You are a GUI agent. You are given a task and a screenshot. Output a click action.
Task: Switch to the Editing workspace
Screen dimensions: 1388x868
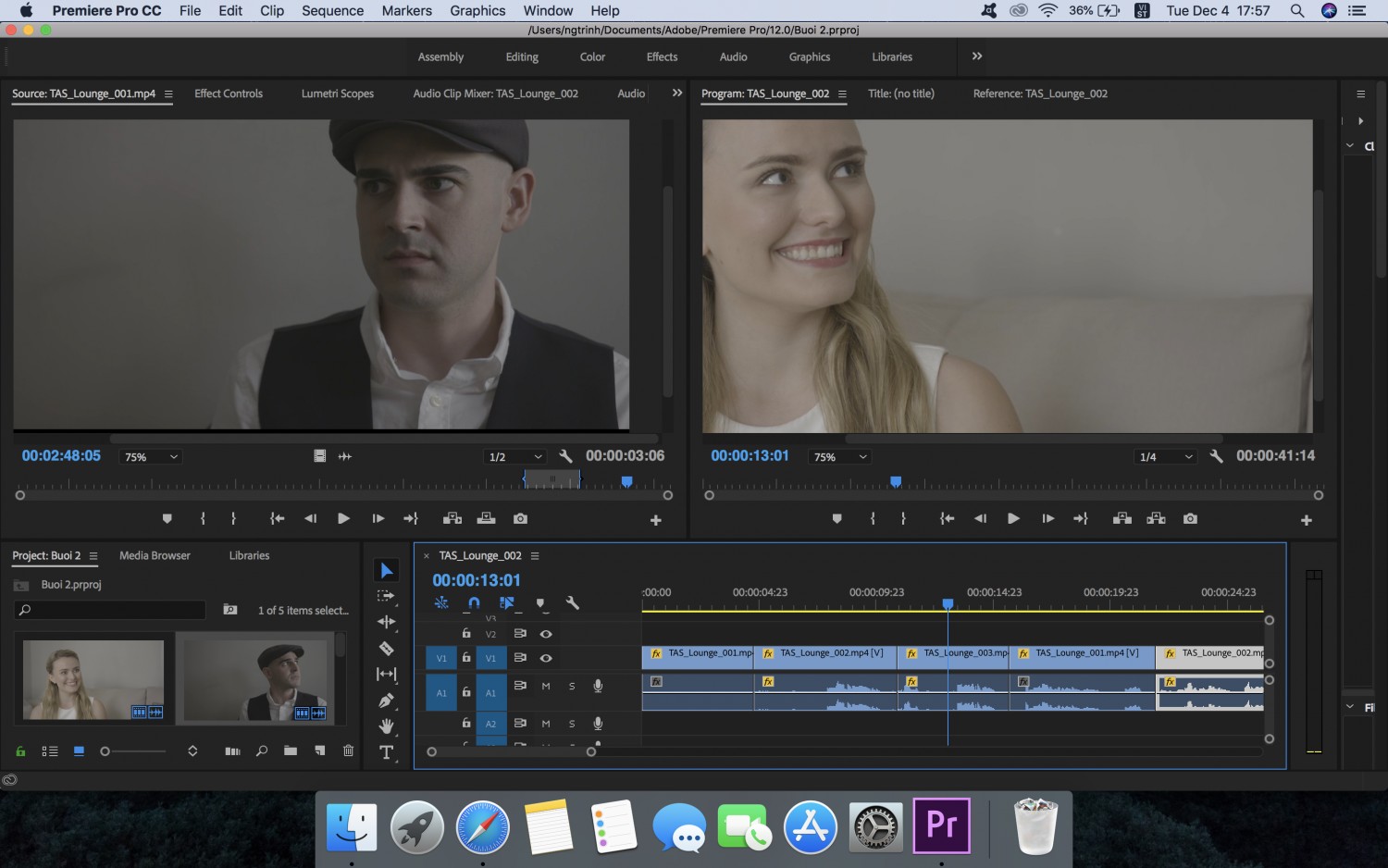tap(522, 56)
